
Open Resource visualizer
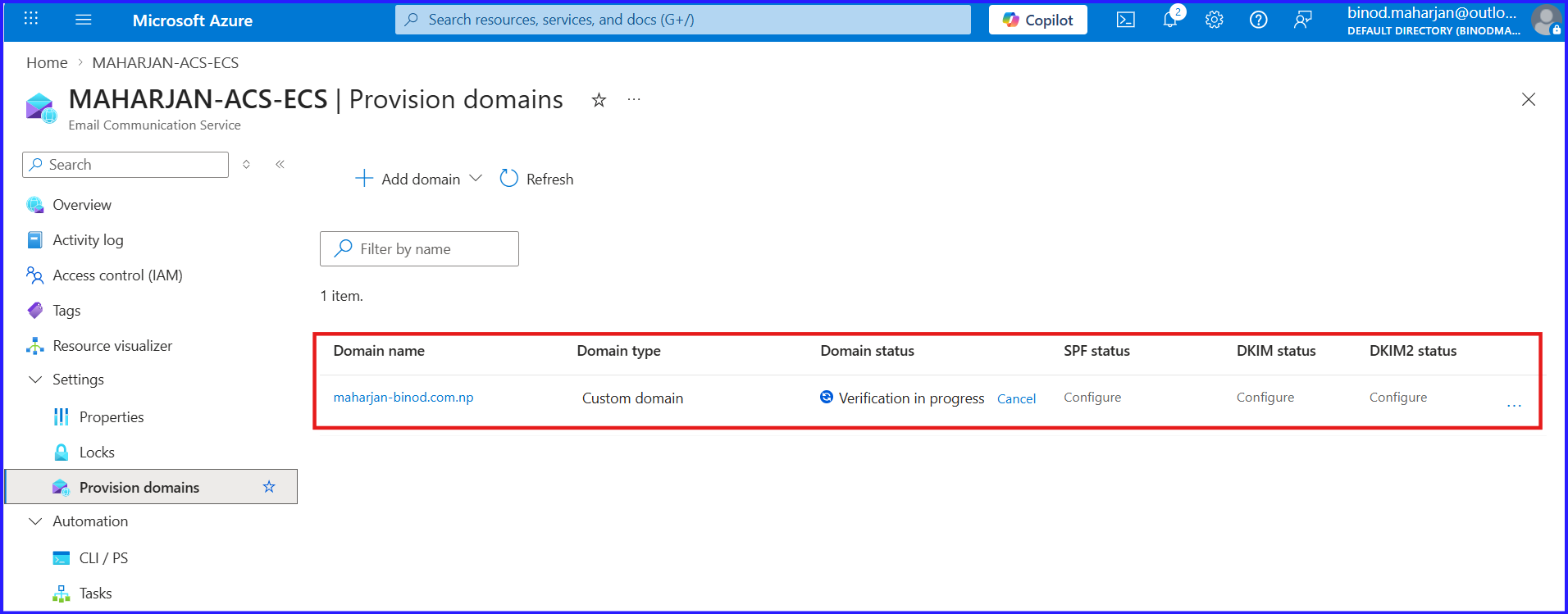[x=112, y=346]
